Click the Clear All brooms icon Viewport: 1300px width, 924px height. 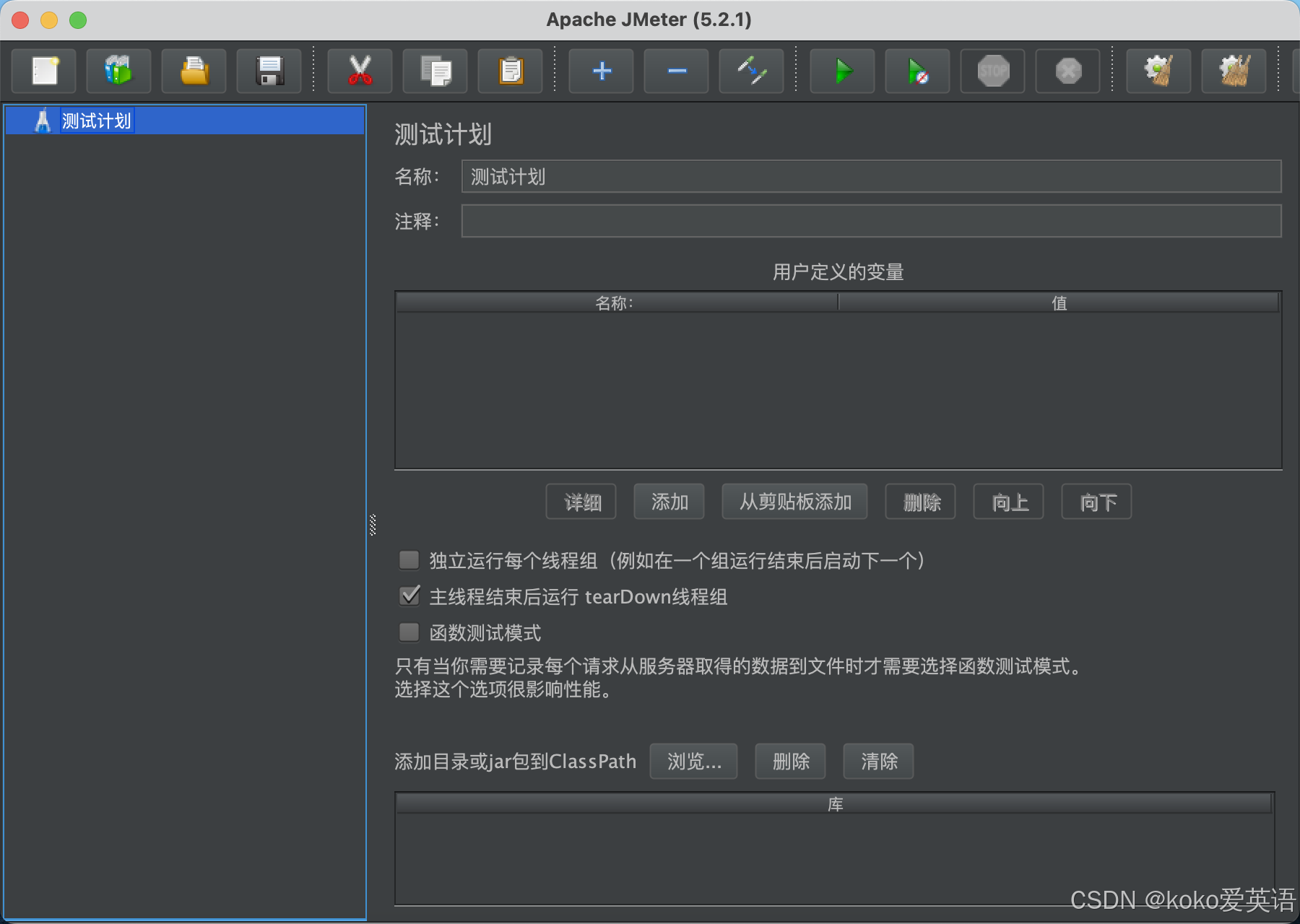[1234, 71]
